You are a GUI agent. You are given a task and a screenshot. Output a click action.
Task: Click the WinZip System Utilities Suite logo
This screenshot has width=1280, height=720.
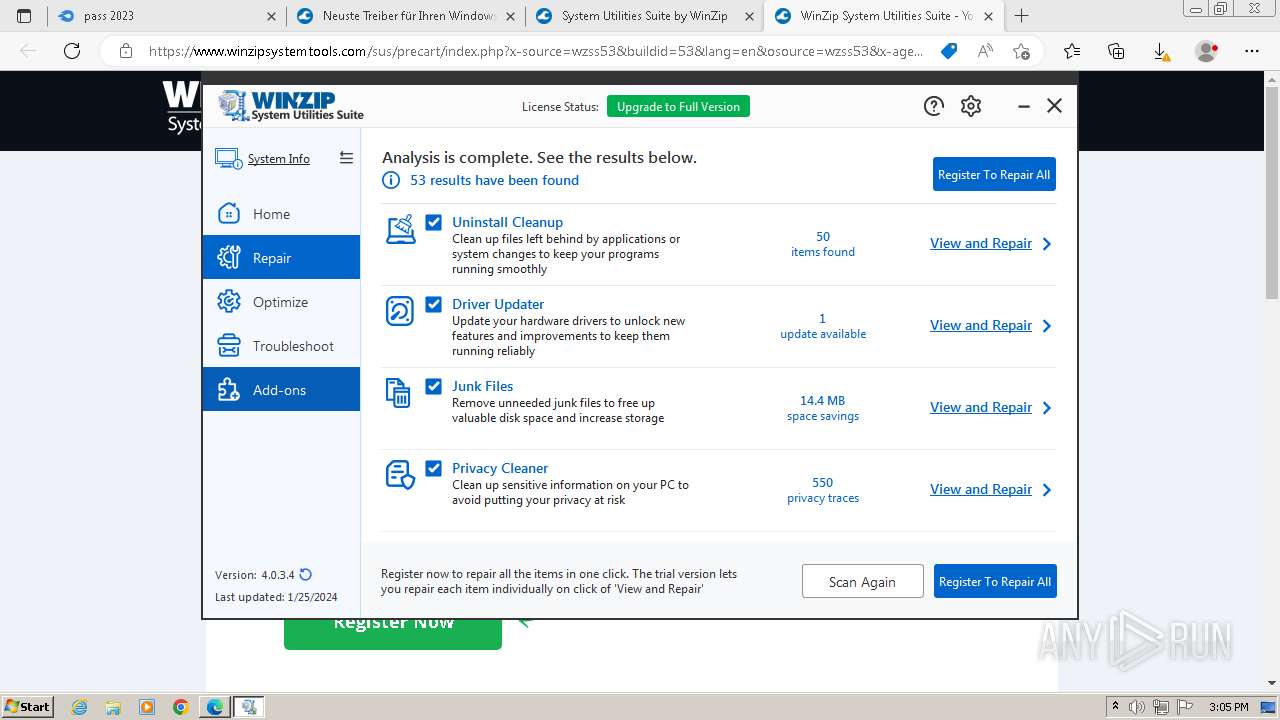(x=291, y=105)
